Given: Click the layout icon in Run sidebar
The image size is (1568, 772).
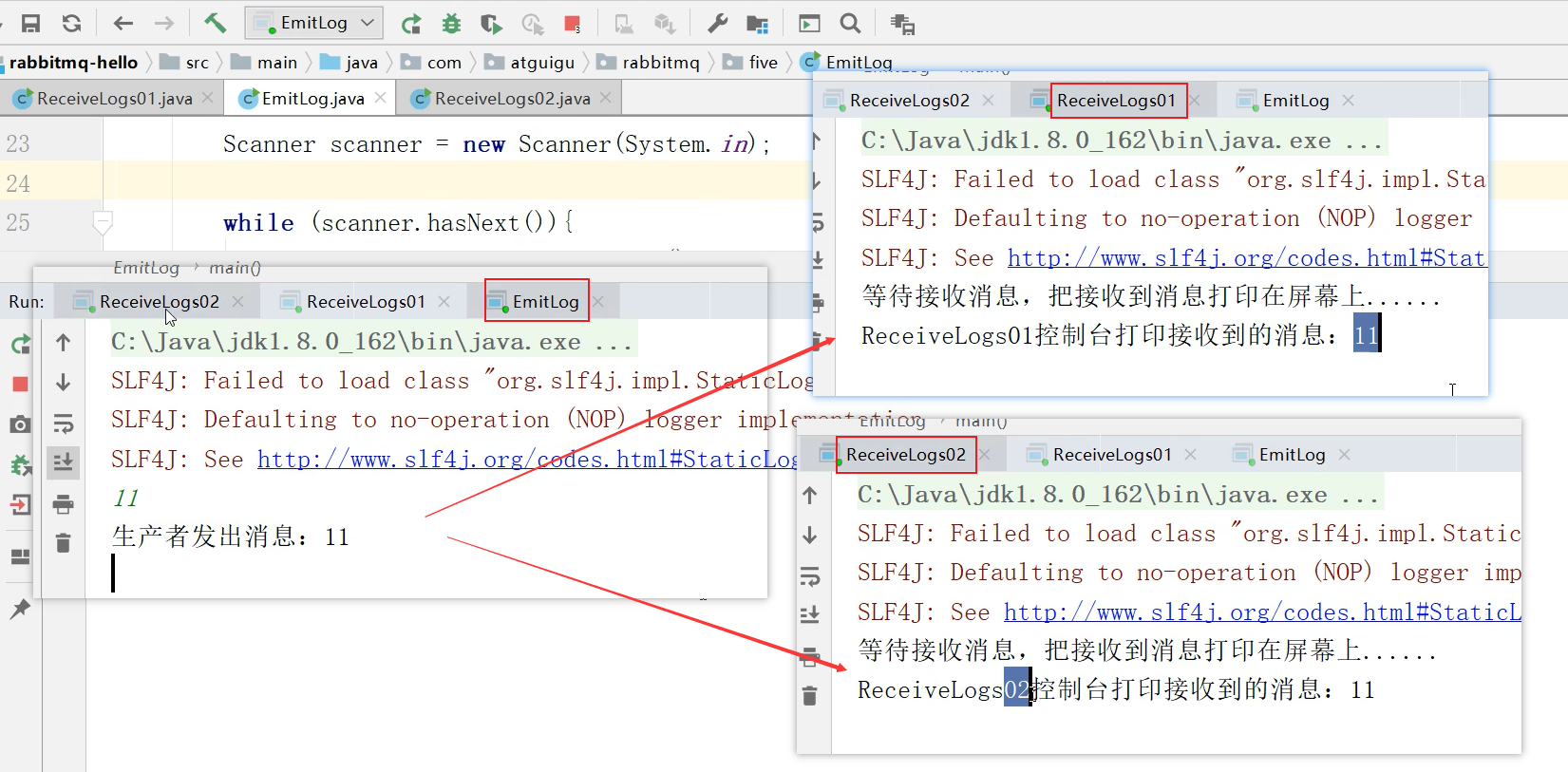Looking at the screenshot, I should (x=20, y=556).
